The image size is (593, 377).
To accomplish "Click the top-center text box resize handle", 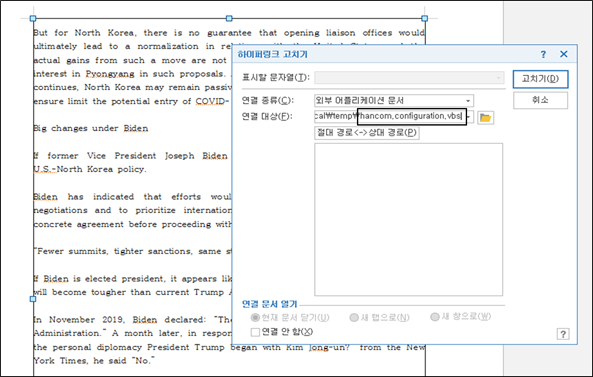I will coord(229,18).
